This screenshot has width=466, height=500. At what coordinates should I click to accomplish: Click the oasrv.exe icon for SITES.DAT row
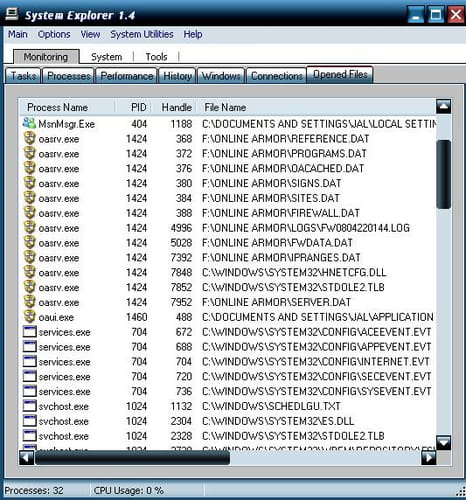coord(29,198)
